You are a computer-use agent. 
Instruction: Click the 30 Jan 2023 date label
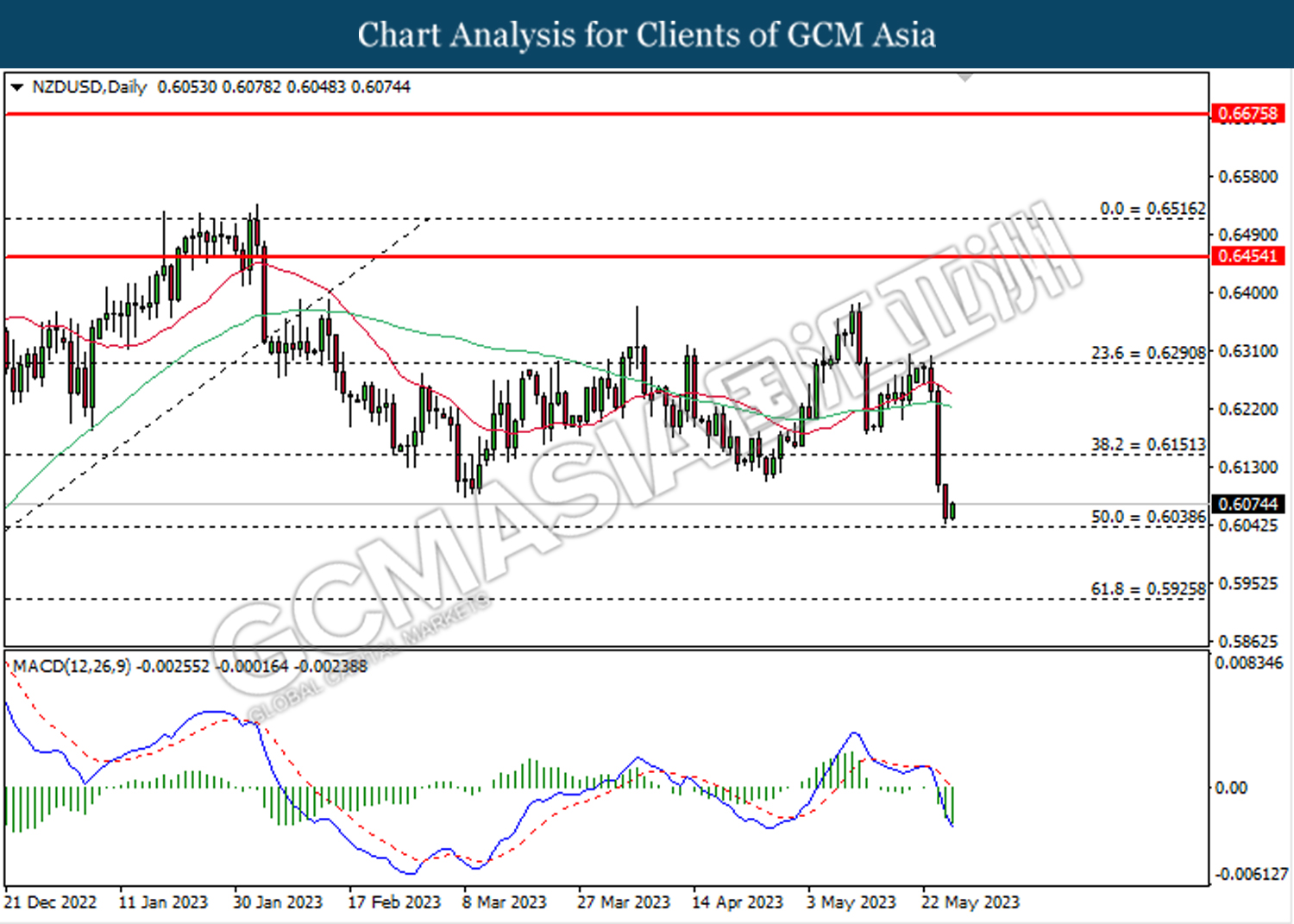point(278,902)
